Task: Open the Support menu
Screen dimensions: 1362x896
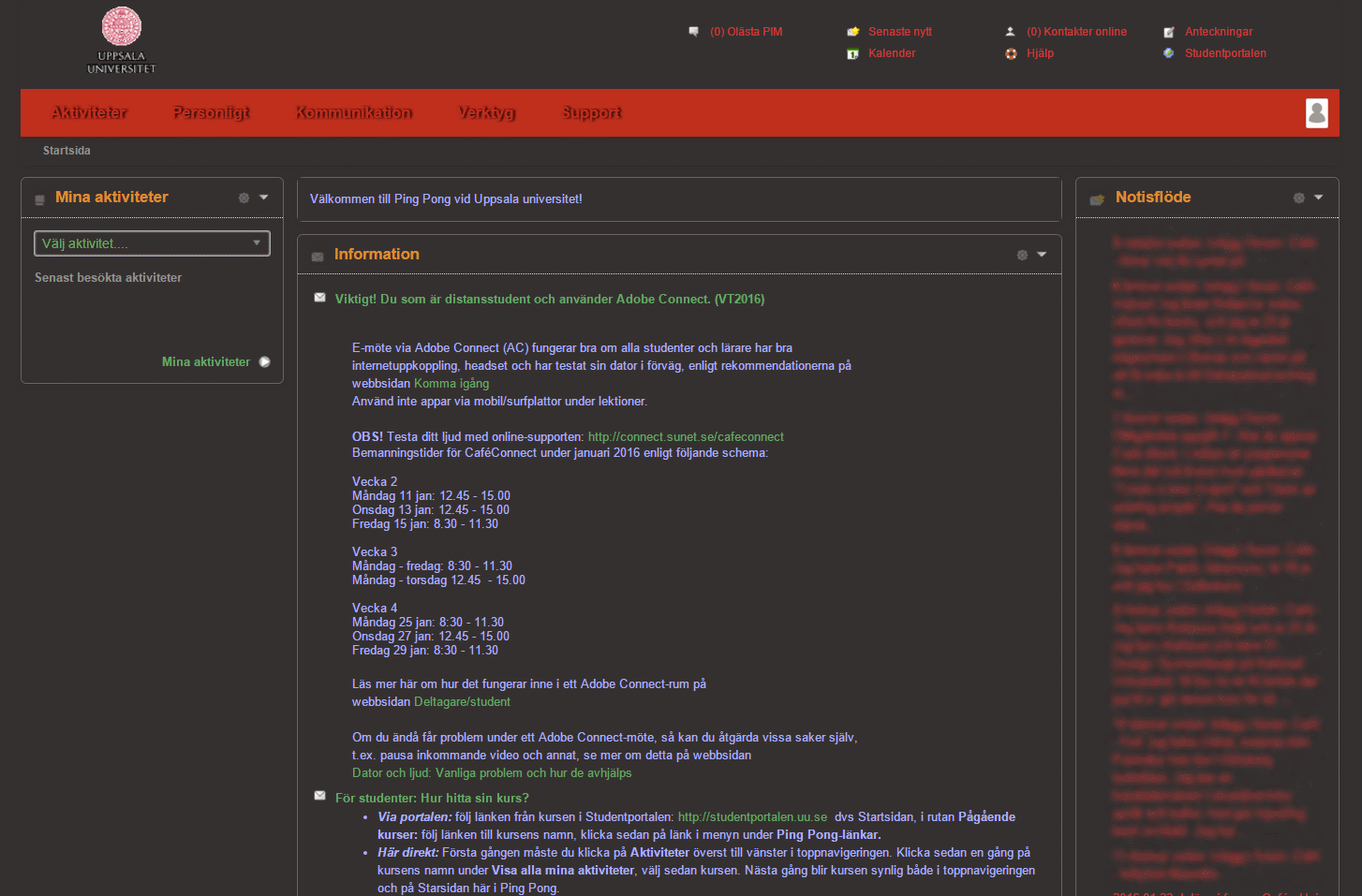Action: pos(592,112)
